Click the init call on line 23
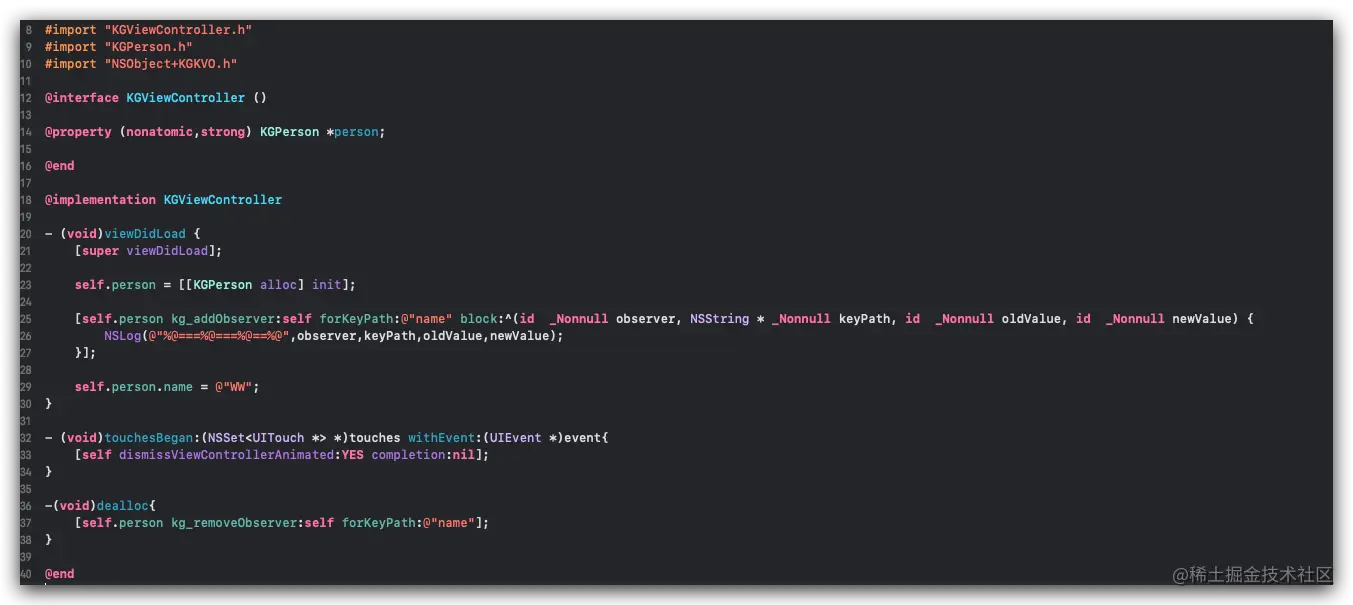 tap(326, 285)
